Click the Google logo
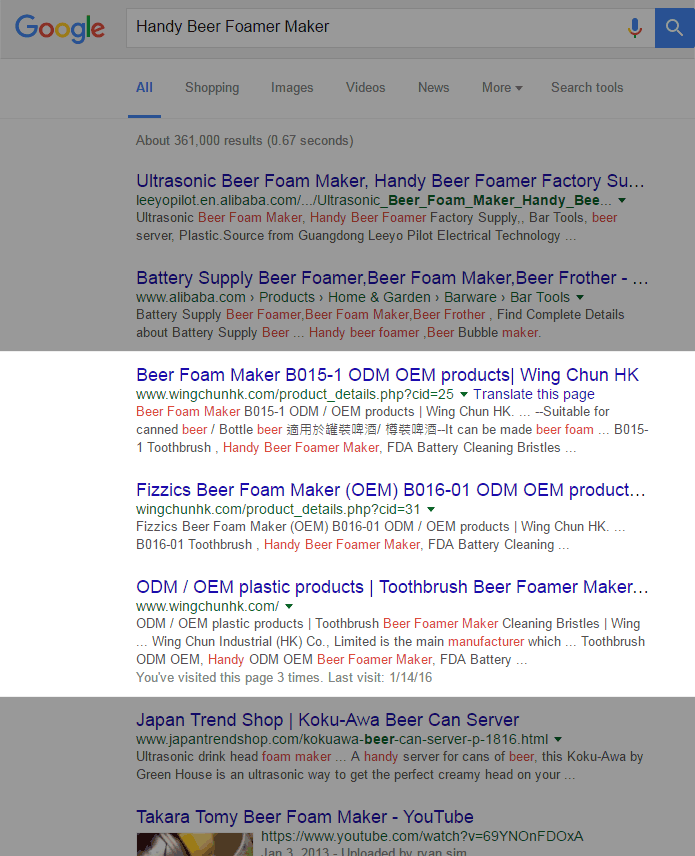The height and width of the screenshot is (856, 695). tap(60, 28)
